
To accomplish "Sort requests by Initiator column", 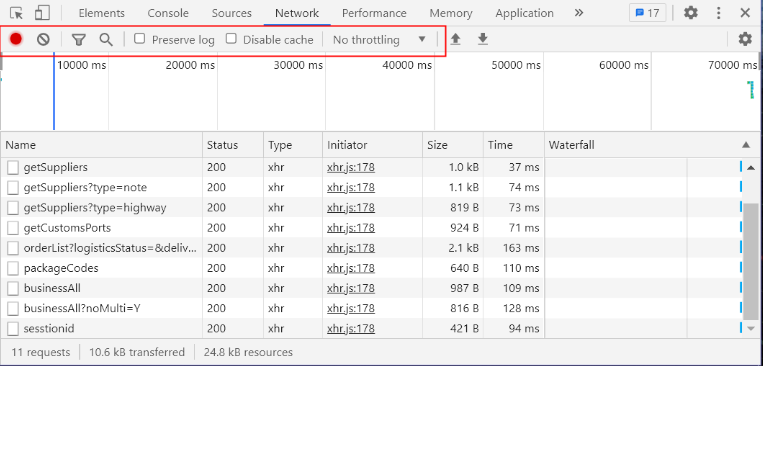I will pos(372,145).
